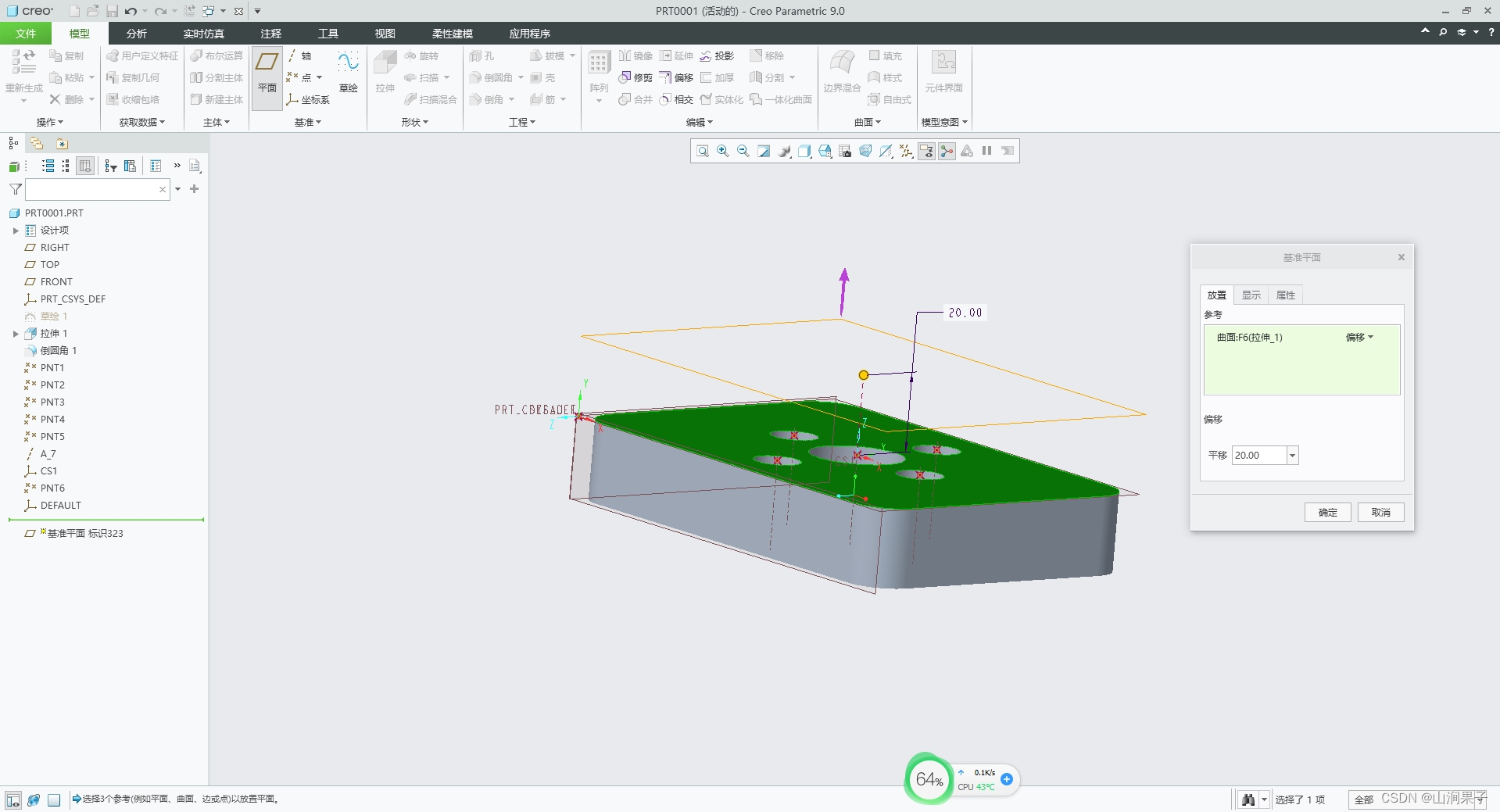
Task: Click the search magnifier icon in ribbon top-right
Action: pos(1443,32)
